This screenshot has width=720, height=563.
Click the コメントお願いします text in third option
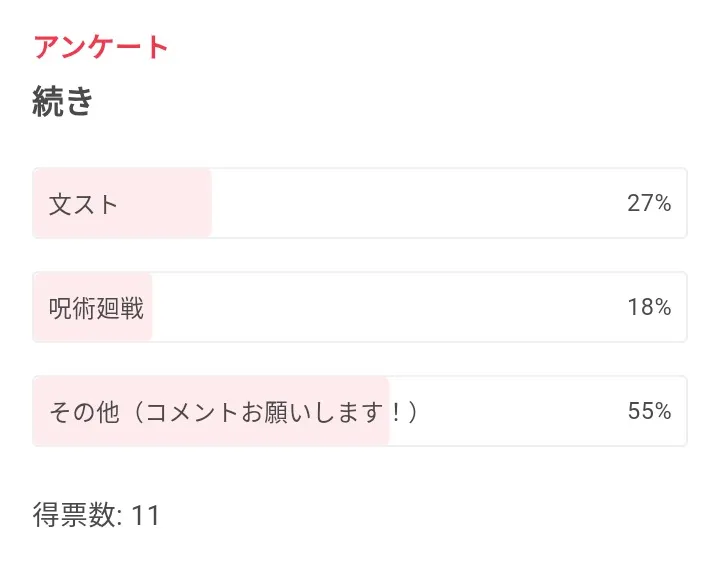[x=265, y=412]
